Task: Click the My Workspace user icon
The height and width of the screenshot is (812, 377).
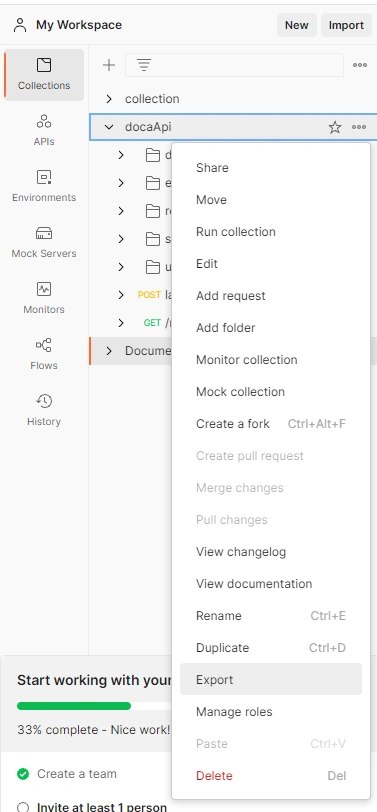Action: click(20, 25)
